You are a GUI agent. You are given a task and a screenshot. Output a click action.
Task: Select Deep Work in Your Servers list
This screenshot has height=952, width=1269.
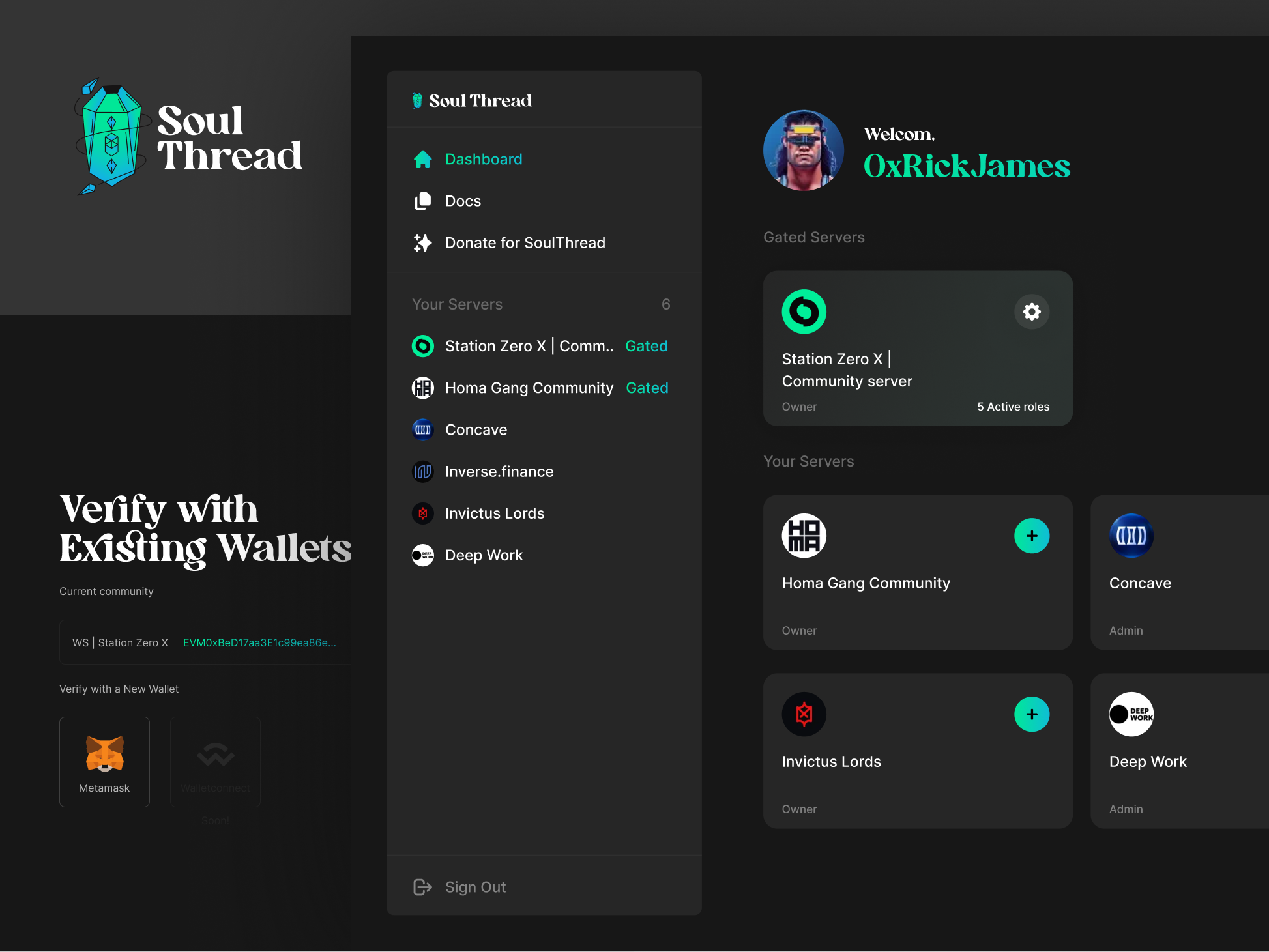pyautogui.click(x=484, y=555)
